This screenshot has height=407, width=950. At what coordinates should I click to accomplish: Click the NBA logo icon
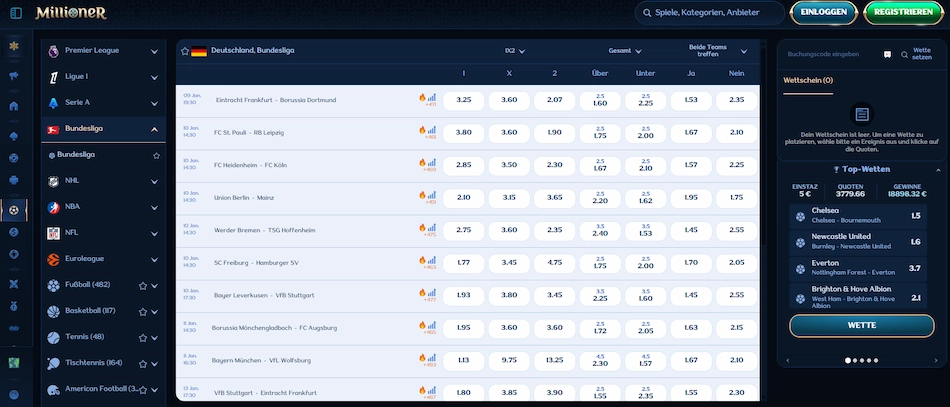point(53,207)
